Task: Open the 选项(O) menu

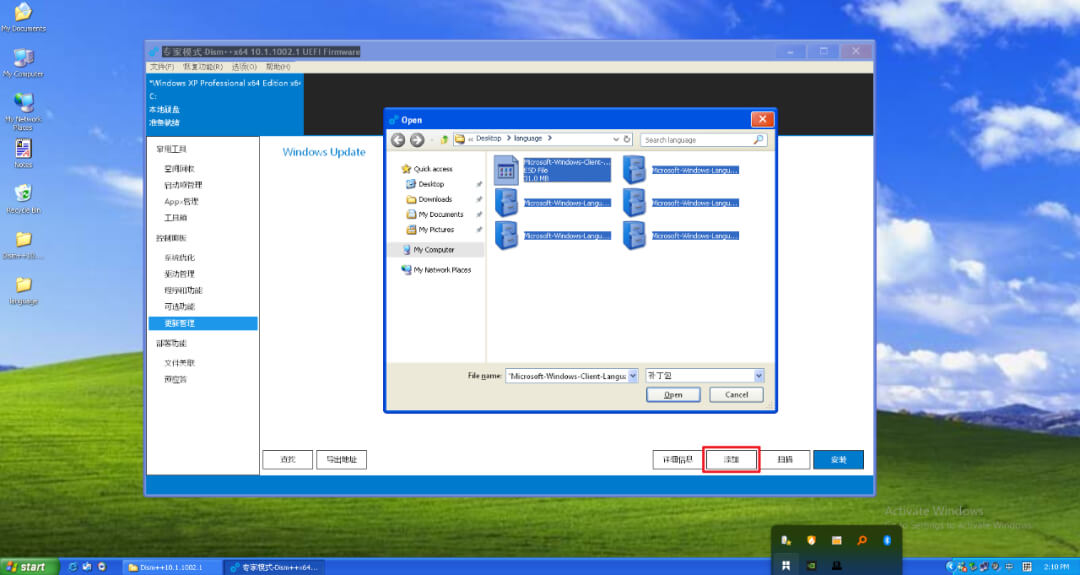Action: [x=245, y=67]
